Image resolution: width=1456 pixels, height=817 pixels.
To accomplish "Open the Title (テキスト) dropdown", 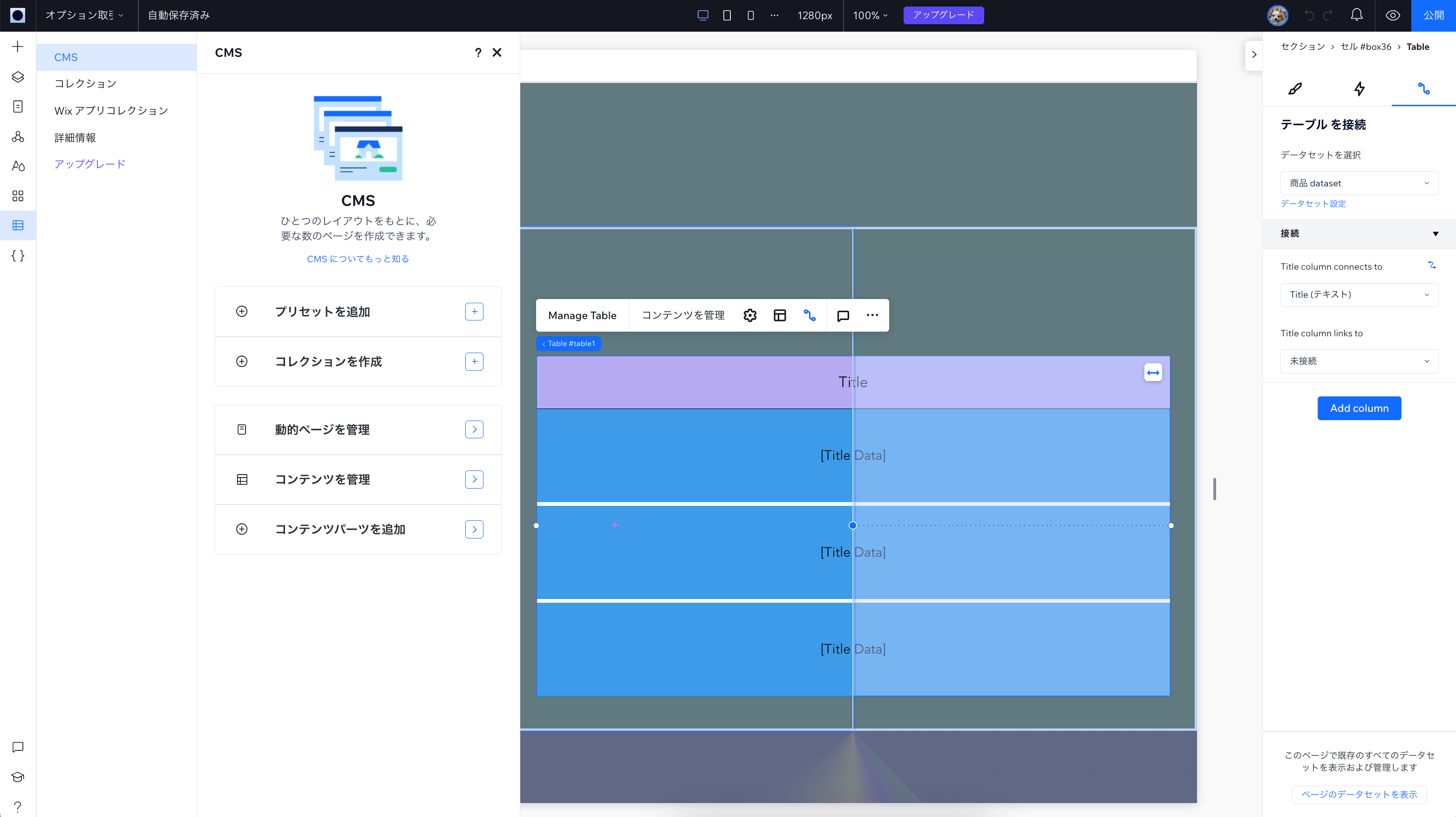I will click(1359, 294).
